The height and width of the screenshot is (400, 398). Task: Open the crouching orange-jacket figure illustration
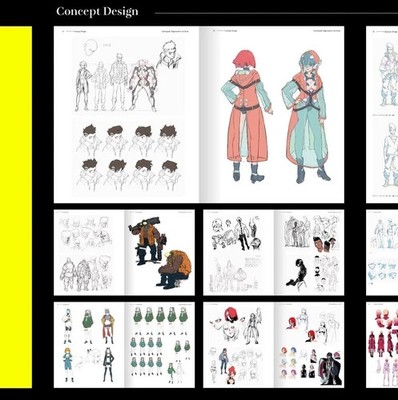tap(174, 269)
